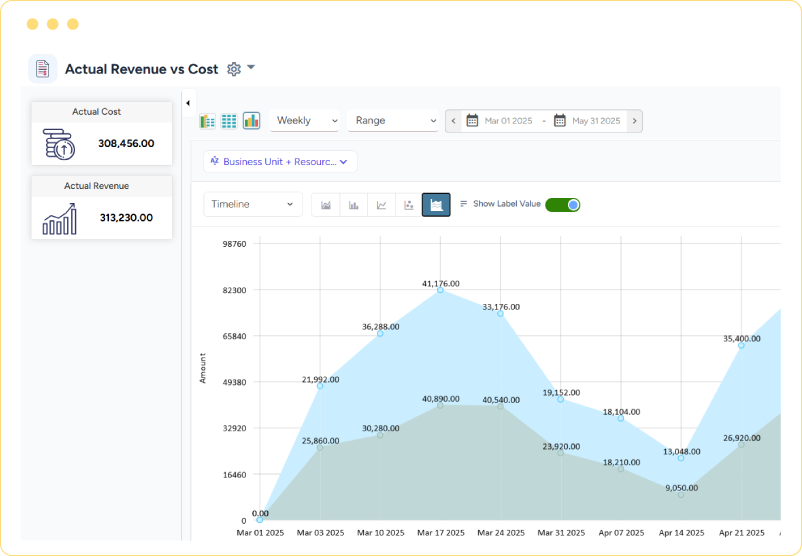Click the Mar 17 2025 x-axis label
The width and height of the screenshot is (802, 556).
441,533
